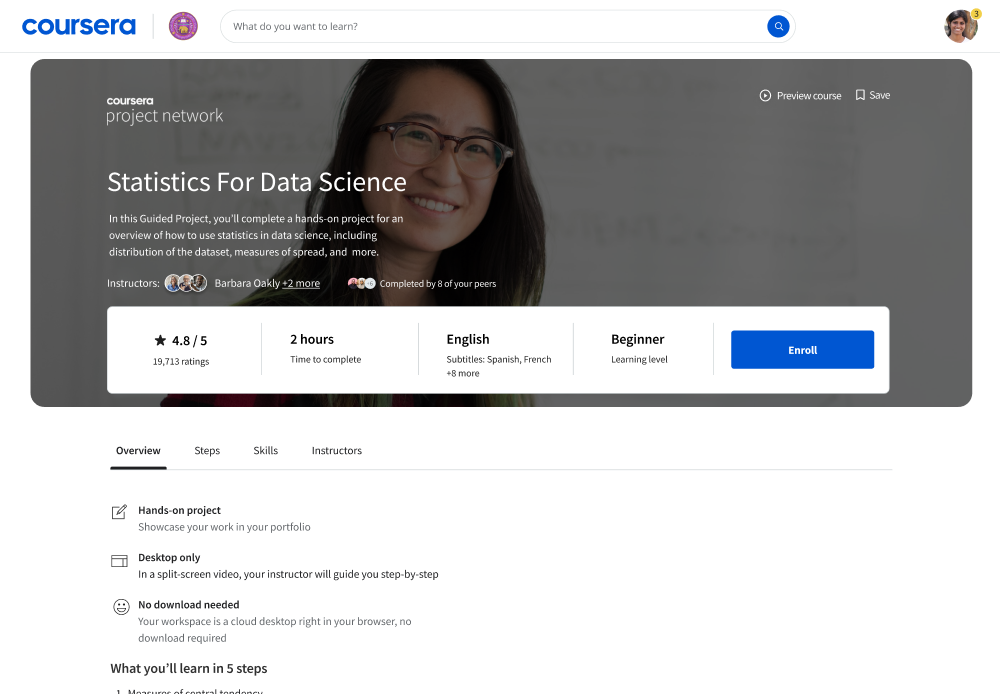Click the Hands-on project heading

pos(179,510)
